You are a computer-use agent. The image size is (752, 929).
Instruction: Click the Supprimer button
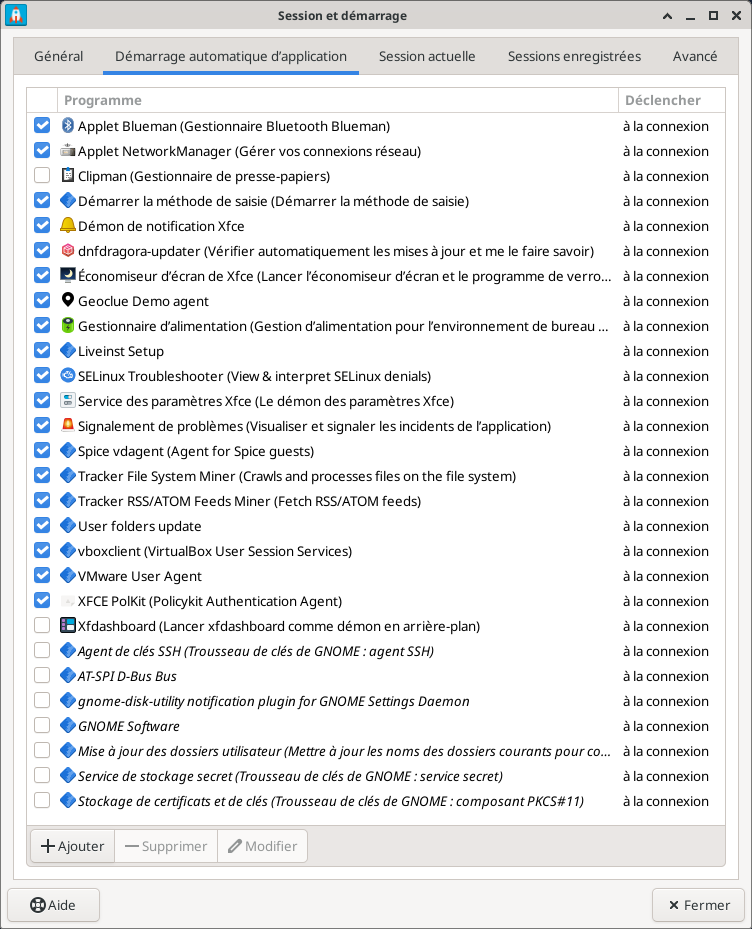[x=166, y=846]
